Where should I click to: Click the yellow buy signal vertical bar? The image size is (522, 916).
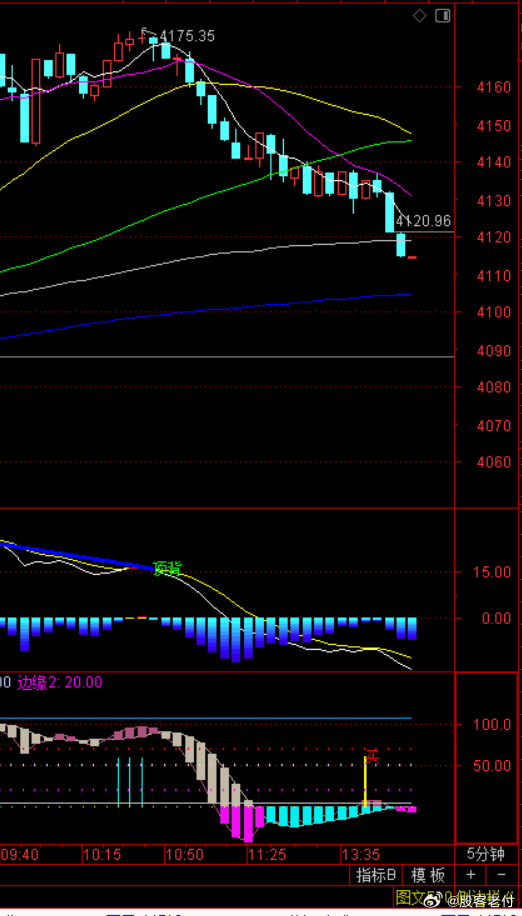pos(365,782)
